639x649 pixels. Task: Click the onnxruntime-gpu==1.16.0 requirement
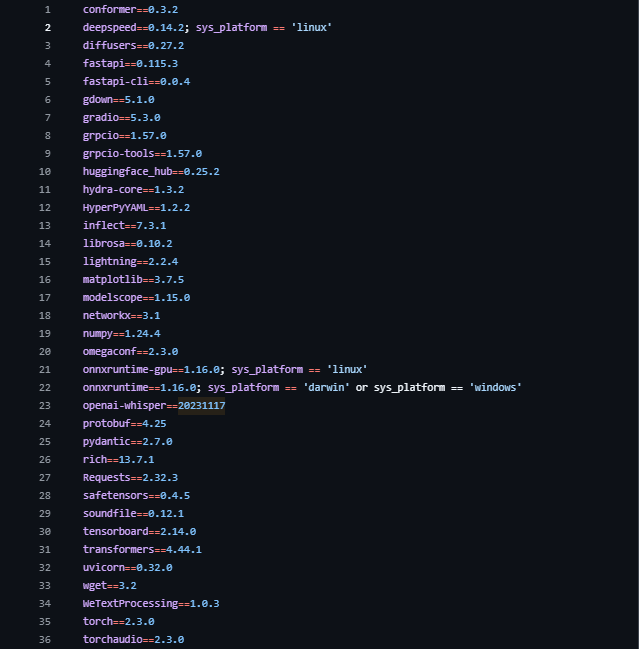pyautogui.click(x=151, y=369)
